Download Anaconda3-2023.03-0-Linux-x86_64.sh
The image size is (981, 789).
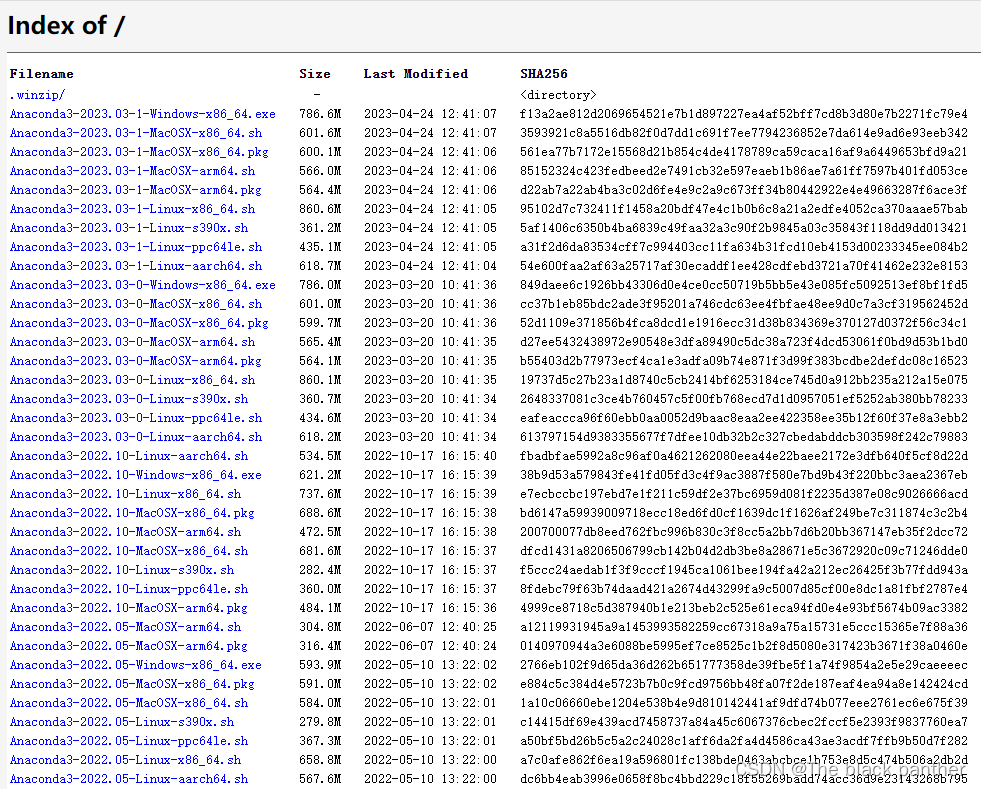coord(132,380)
